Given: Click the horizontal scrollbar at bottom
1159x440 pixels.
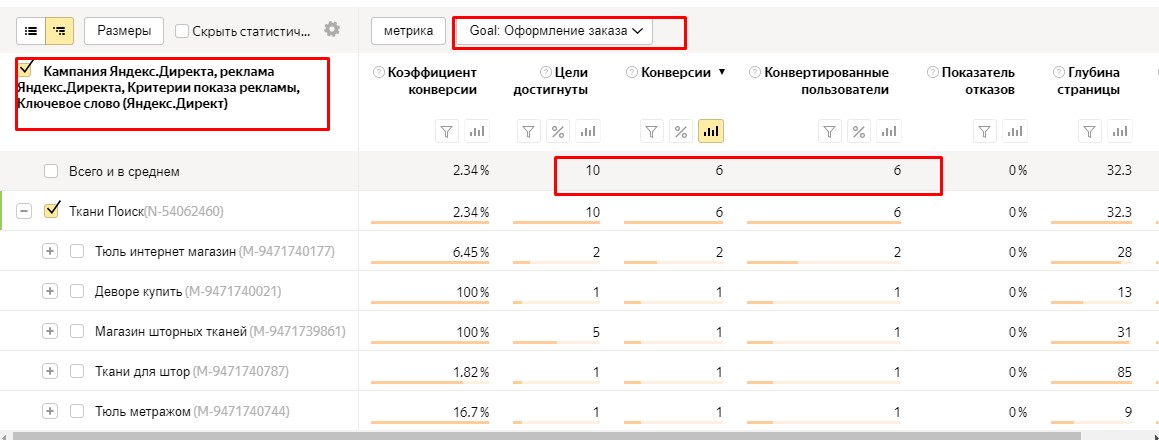Looking at the screenshot, I should coord(540,435).
